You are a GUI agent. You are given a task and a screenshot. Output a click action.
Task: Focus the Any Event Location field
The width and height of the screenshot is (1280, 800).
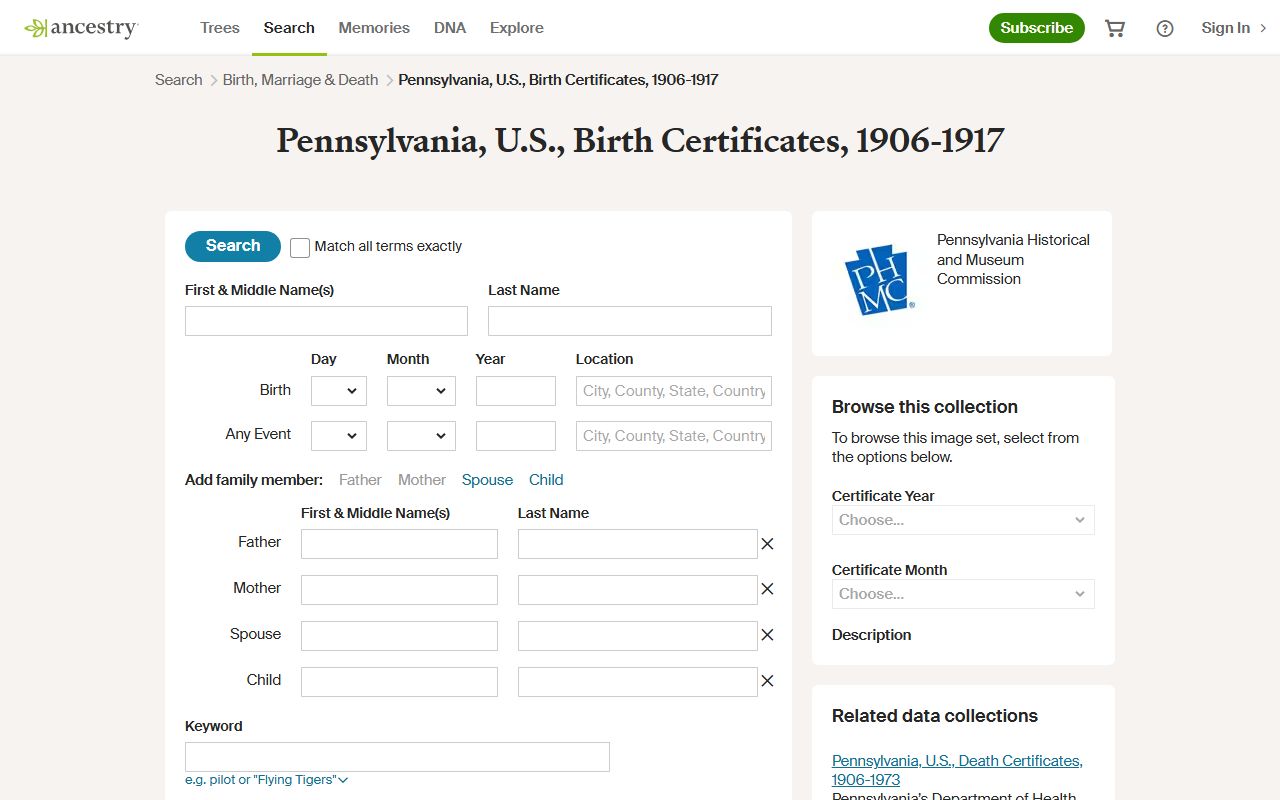674,436
